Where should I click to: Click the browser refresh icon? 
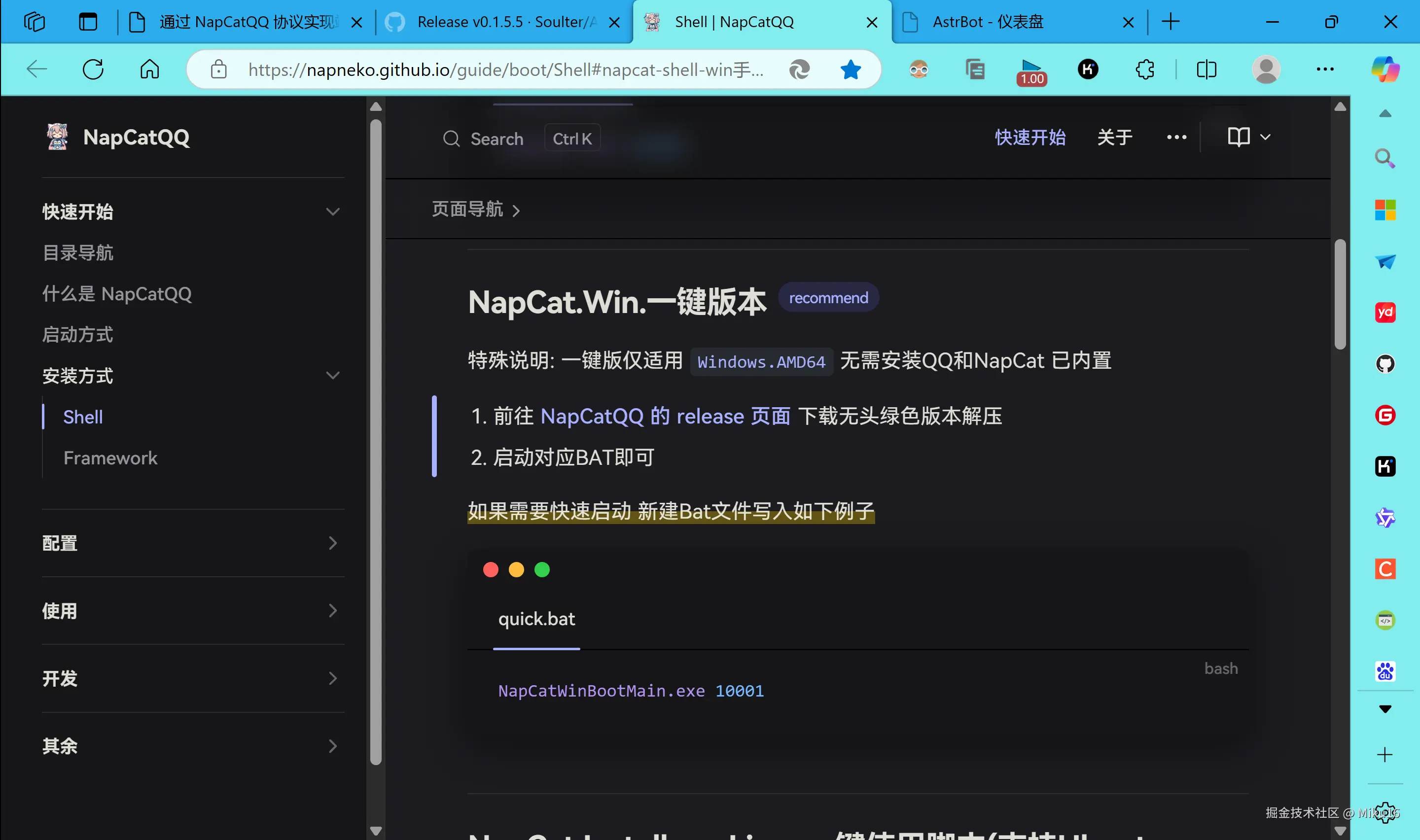[93, 70]
